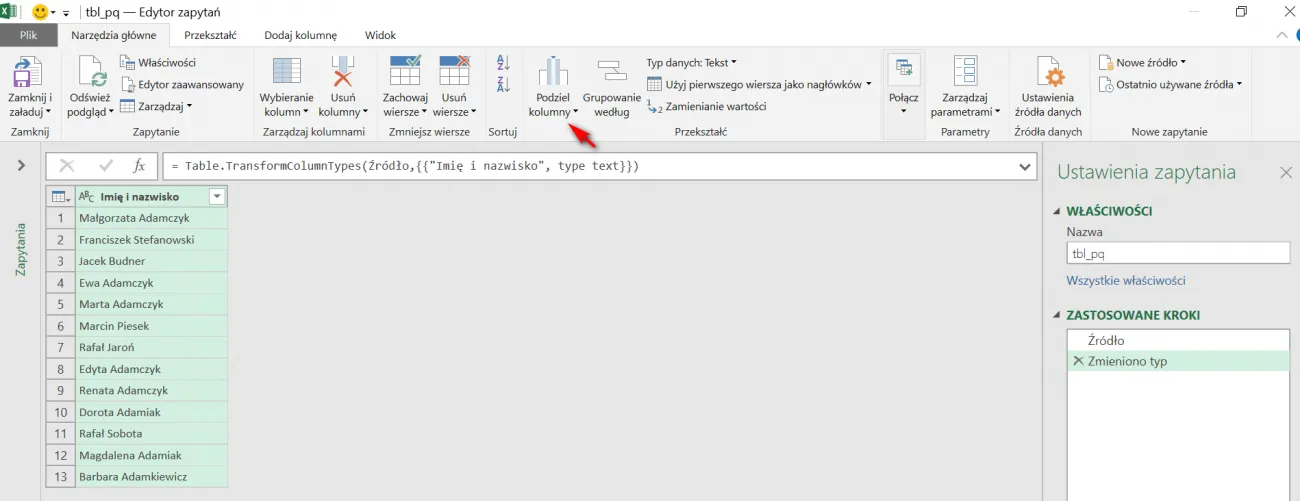Expand the formula bar with chevron

[x=1025, y=166]
